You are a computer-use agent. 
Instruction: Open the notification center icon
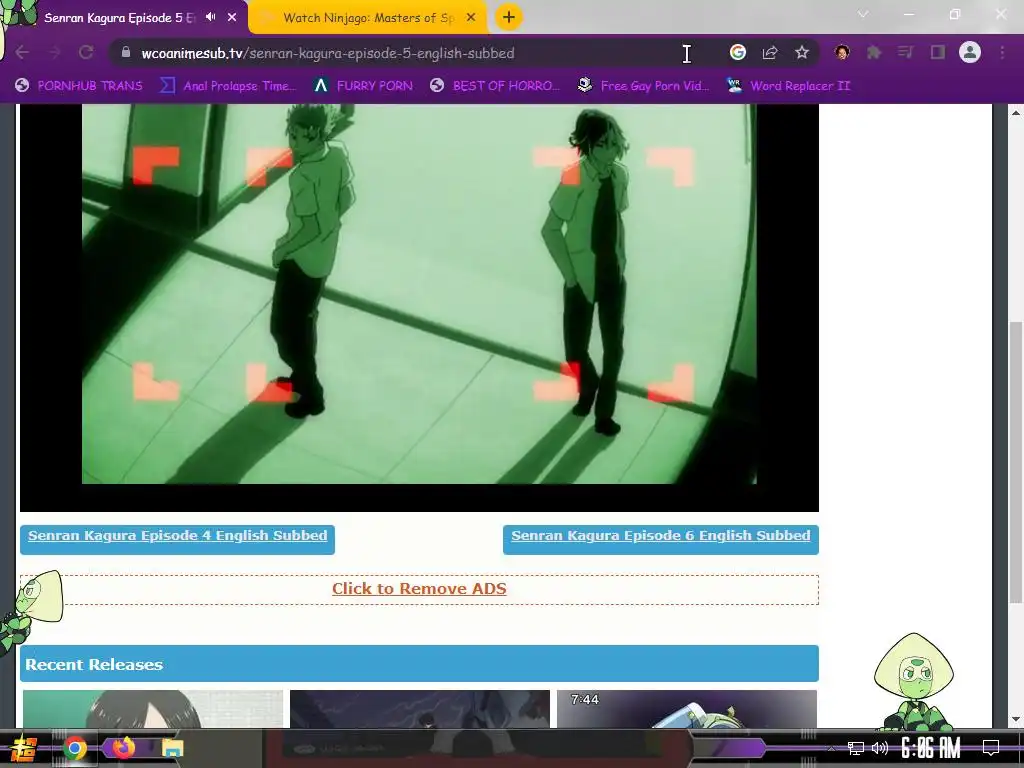(x=991, y=748)
